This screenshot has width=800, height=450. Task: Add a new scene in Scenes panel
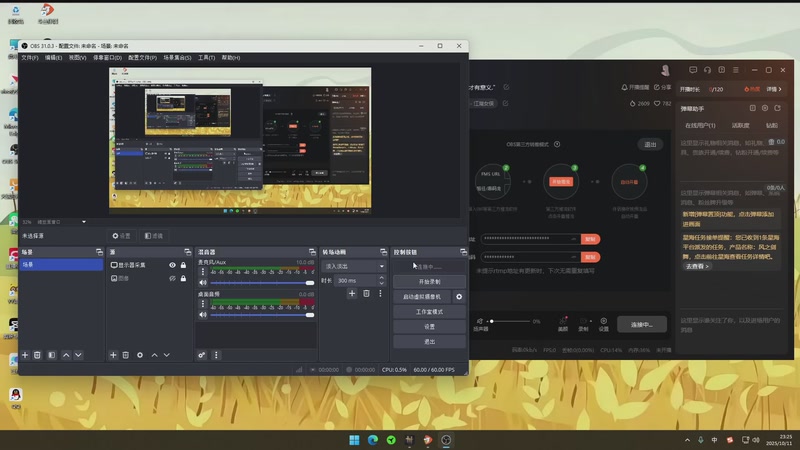click(25, 355)
